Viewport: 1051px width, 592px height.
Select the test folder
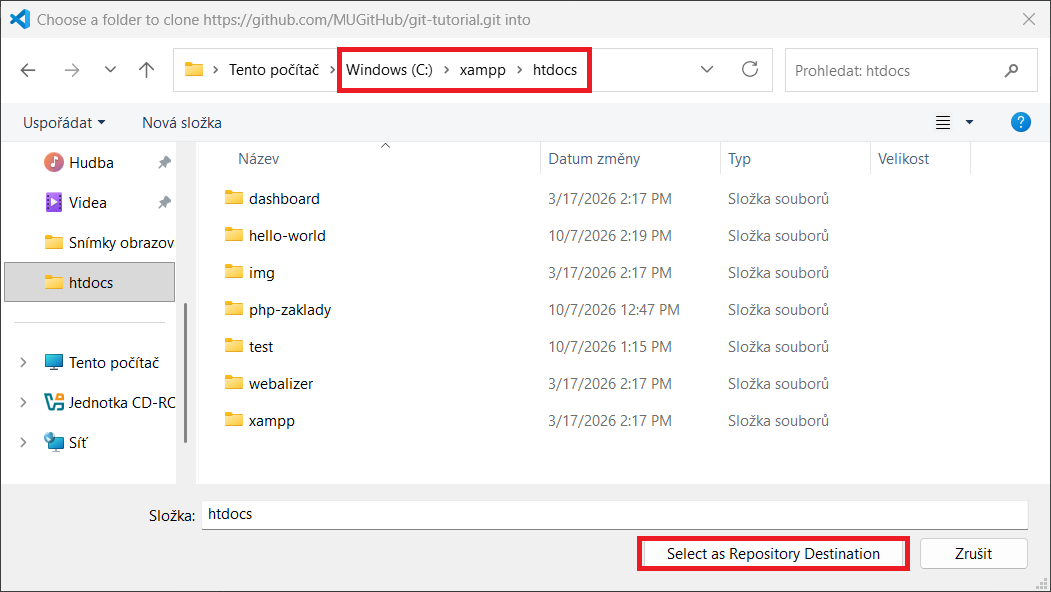point(261,347)
